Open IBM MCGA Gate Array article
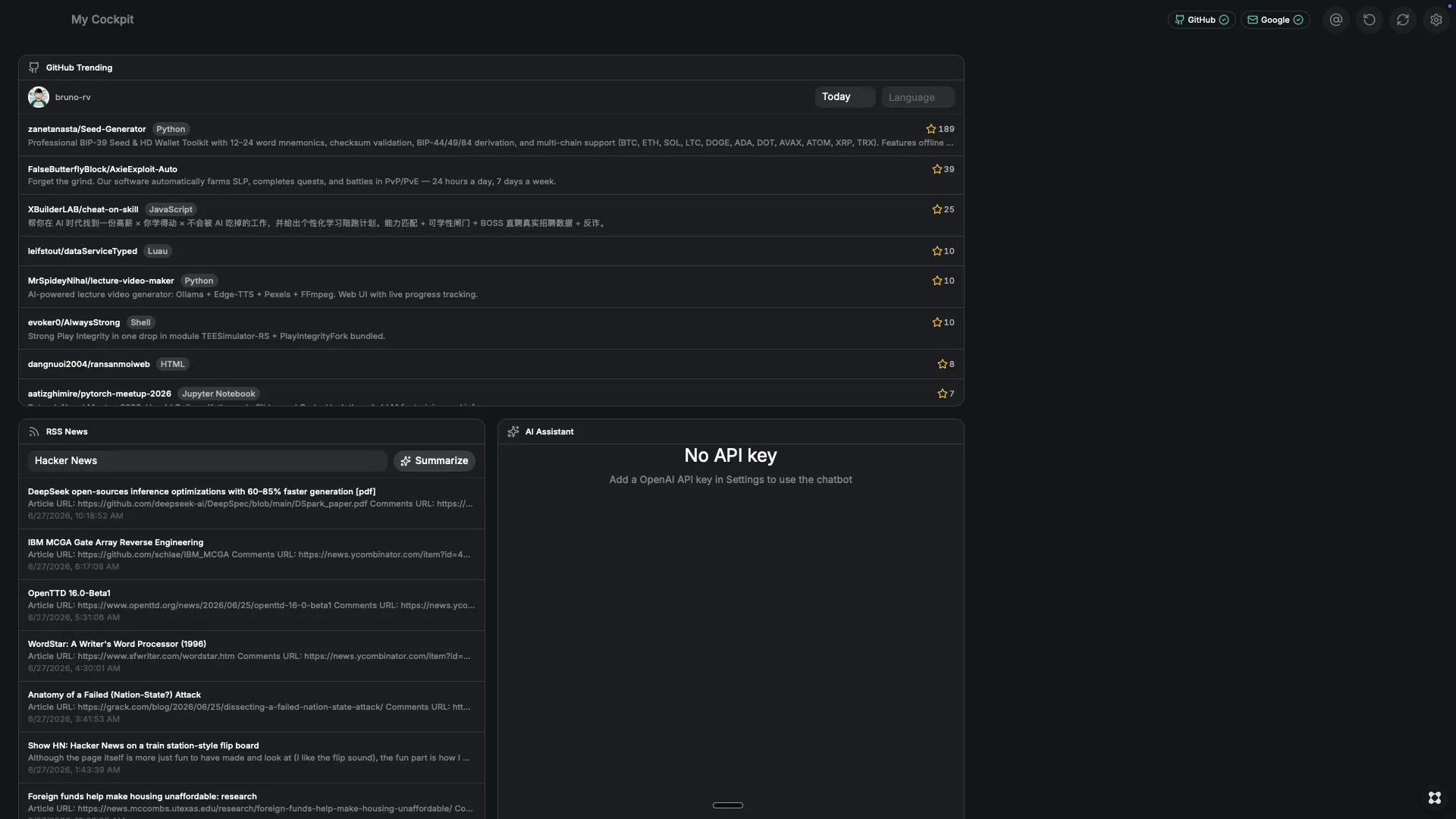 tap(252, 554)
